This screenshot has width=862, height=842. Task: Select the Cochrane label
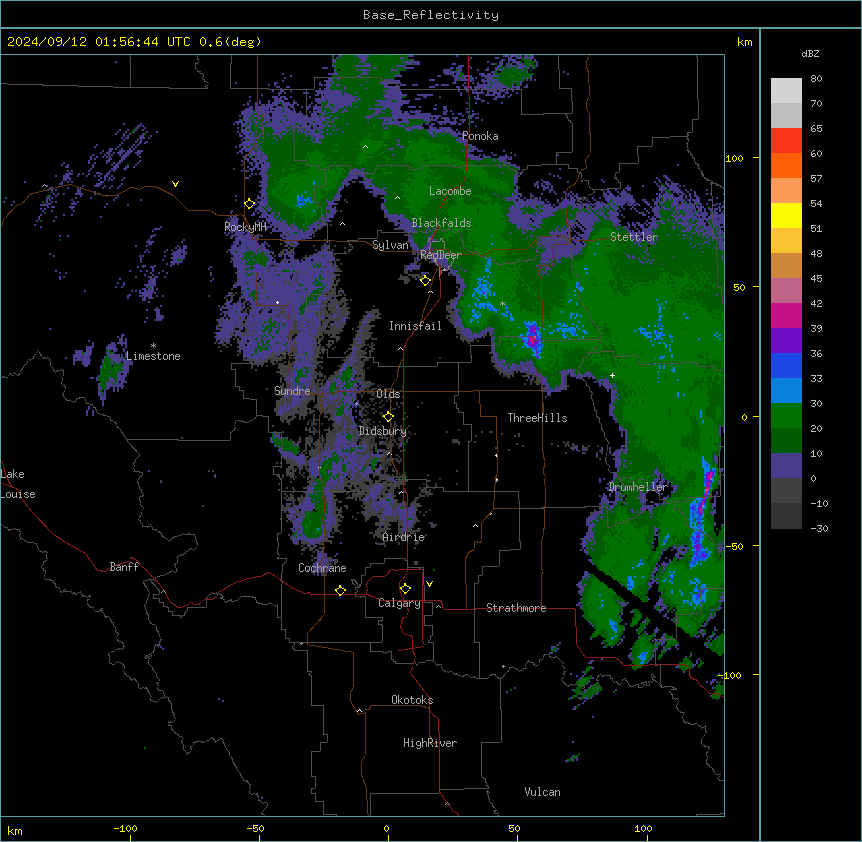click(x=322, y=568)
